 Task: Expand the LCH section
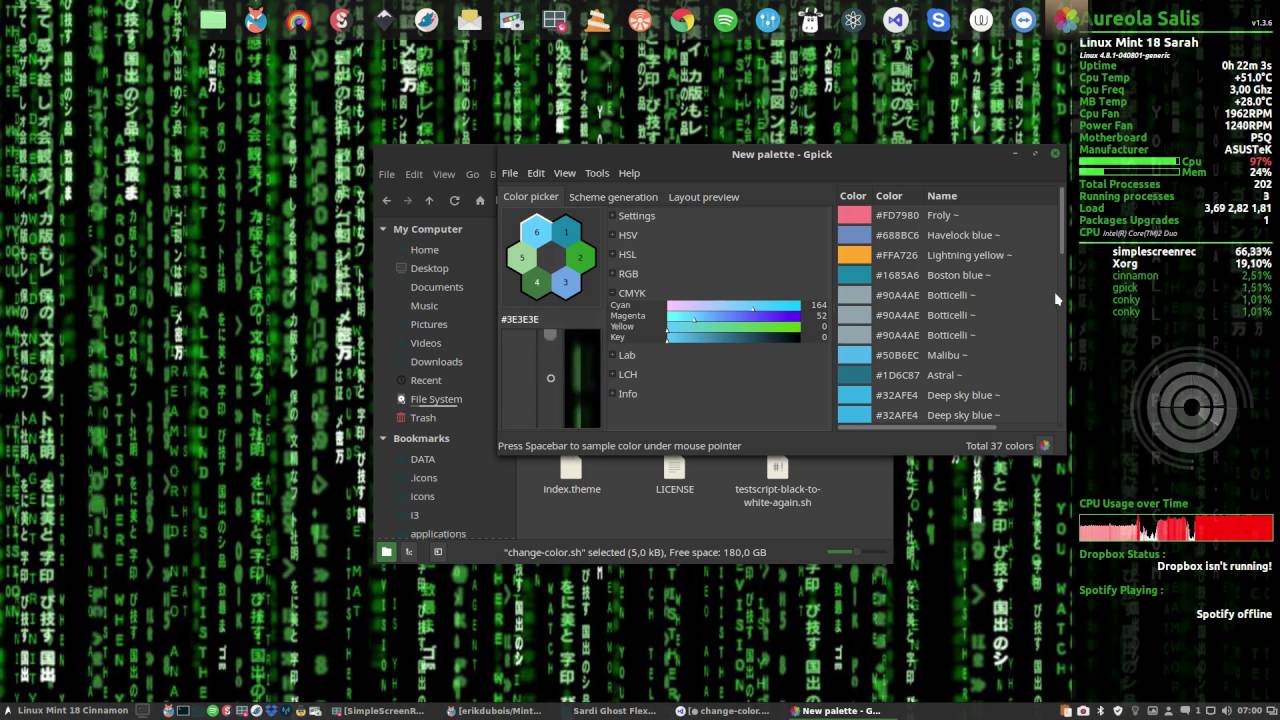[x=612, y=374]
